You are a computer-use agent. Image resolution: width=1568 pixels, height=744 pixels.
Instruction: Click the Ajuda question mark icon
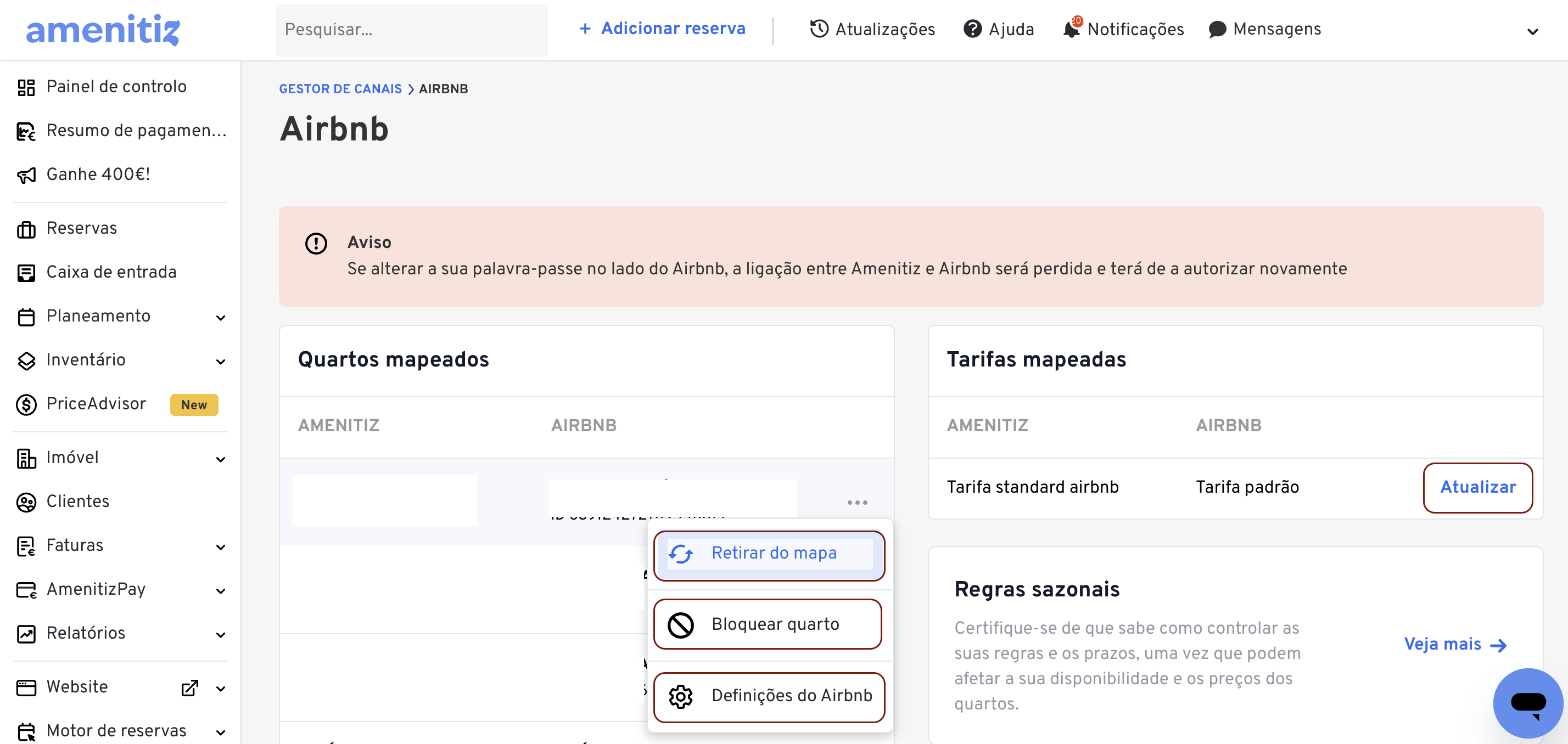(973, 29)
